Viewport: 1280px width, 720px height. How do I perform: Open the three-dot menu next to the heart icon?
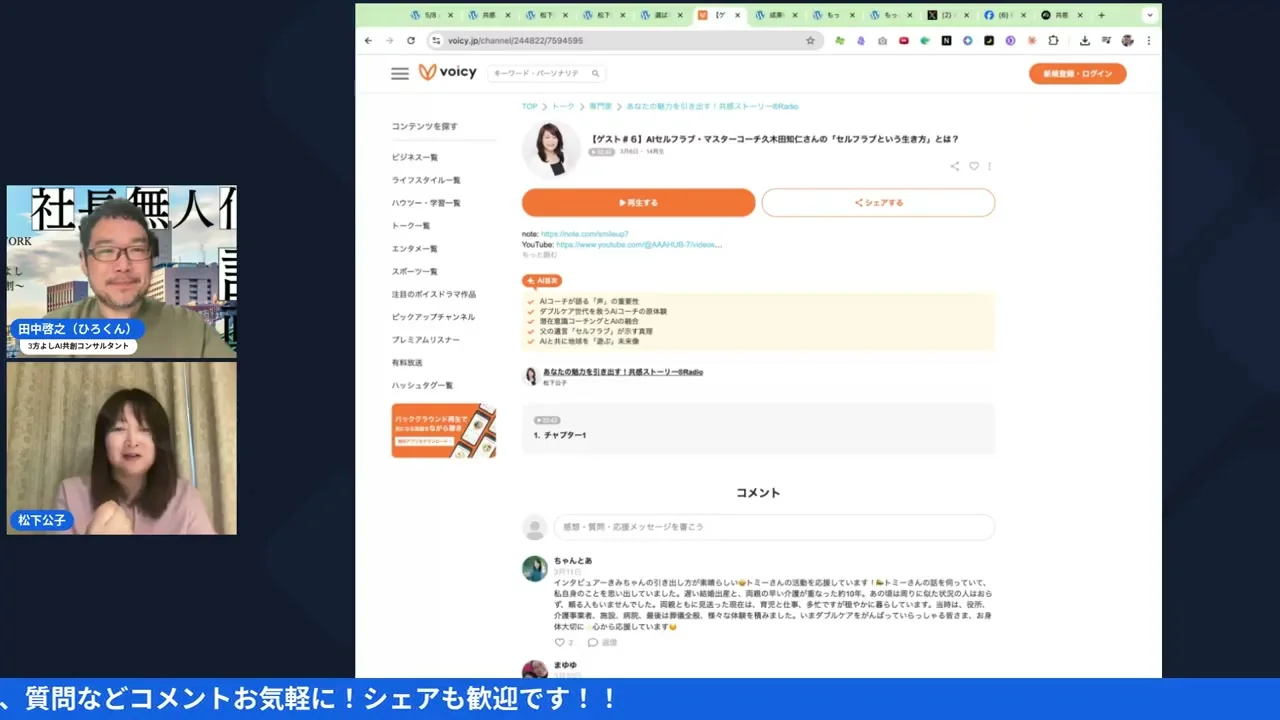click(x=989, y=166)
